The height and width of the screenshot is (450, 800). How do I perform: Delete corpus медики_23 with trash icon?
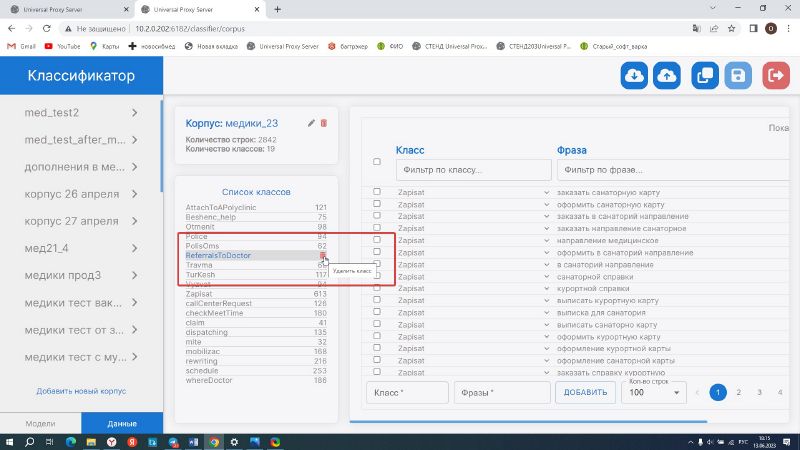pyautogui.click(x=323, y=123)
